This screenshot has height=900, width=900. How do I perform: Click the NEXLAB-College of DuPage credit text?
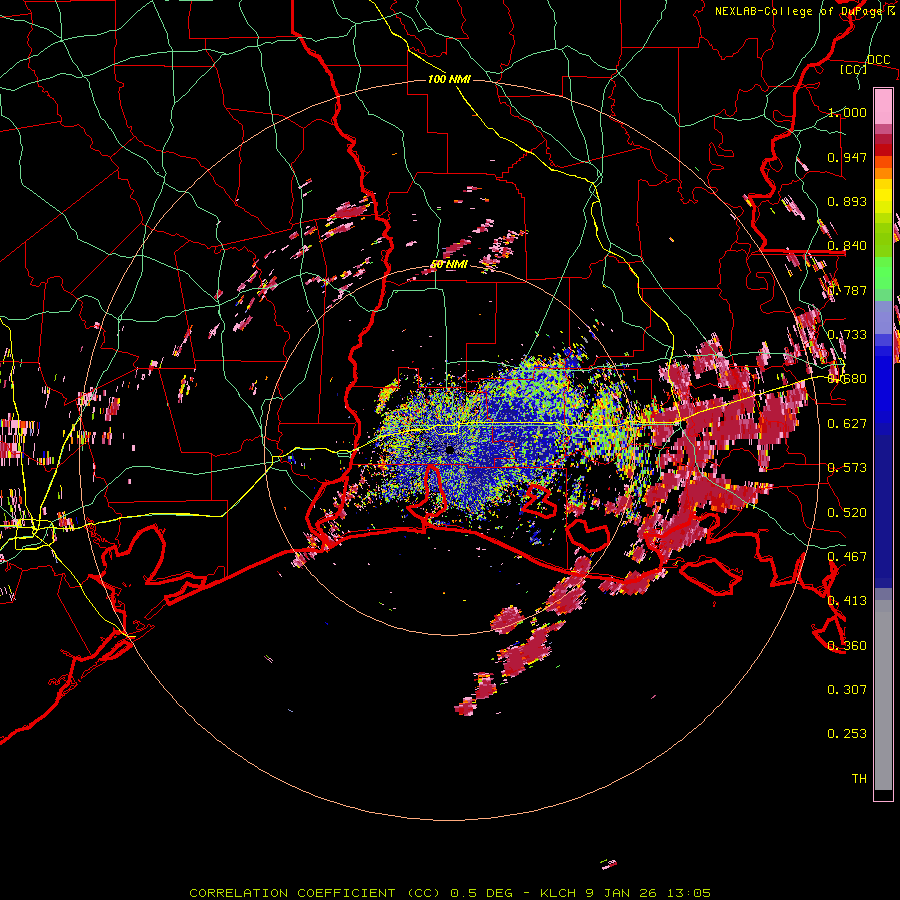tap(805, 11)
